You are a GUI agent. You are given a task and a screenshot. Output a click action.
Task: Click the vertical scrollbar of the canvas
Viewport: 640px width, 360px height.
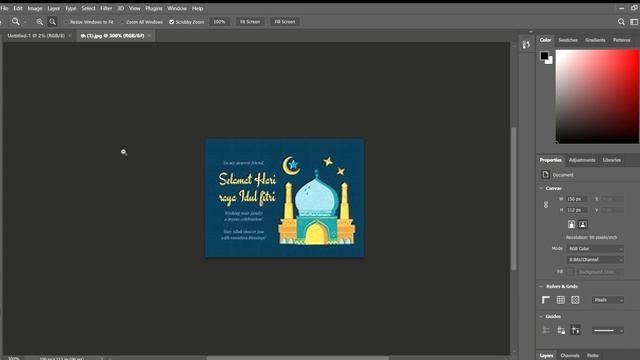[513, 199]
